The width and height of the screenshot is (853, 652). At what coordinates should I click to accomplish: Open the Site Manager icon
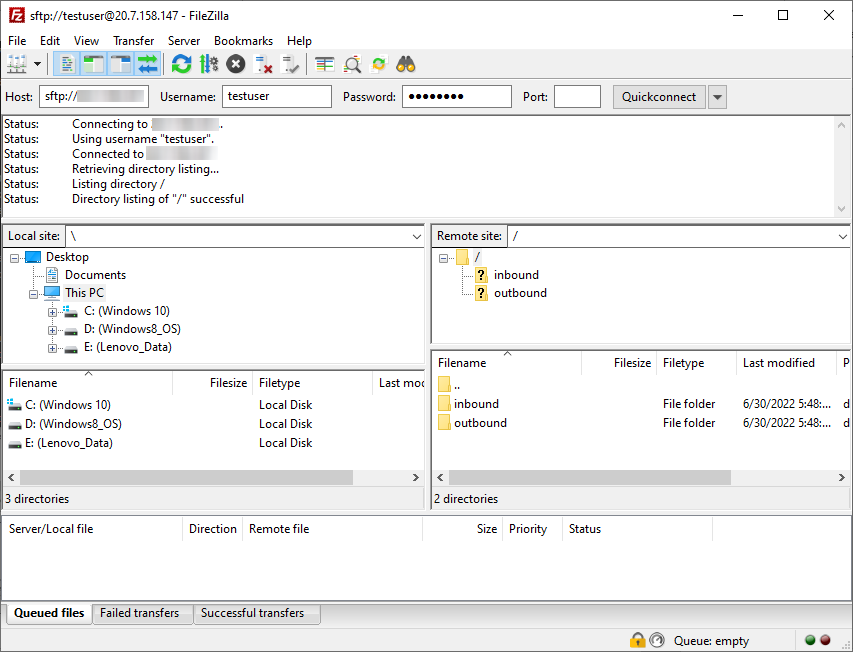pos(17,64)
